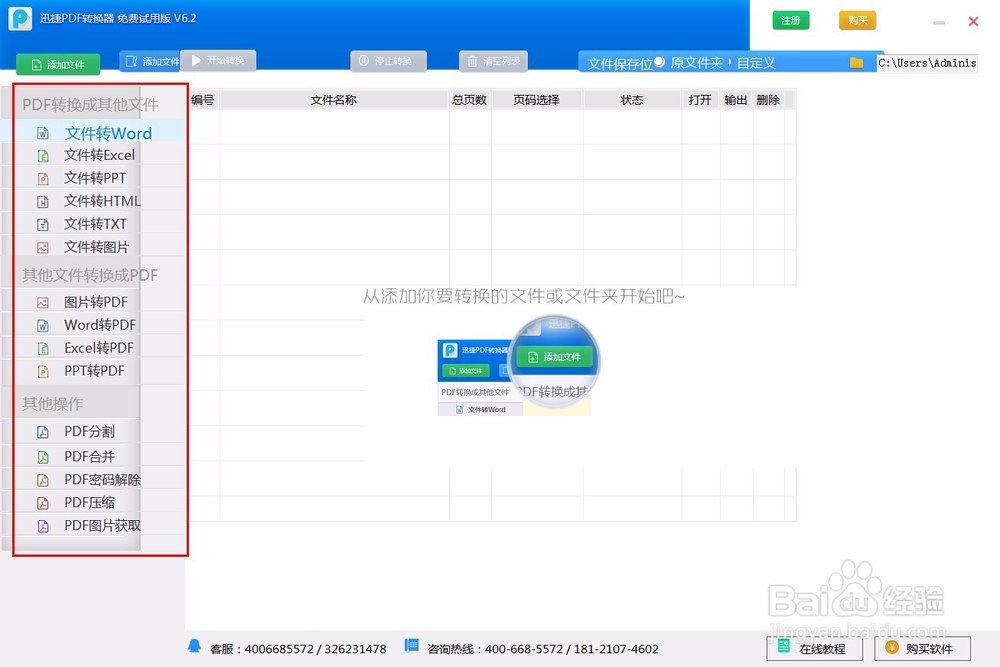
Task: Click the 总页数 column header
Action: (470, 99)
